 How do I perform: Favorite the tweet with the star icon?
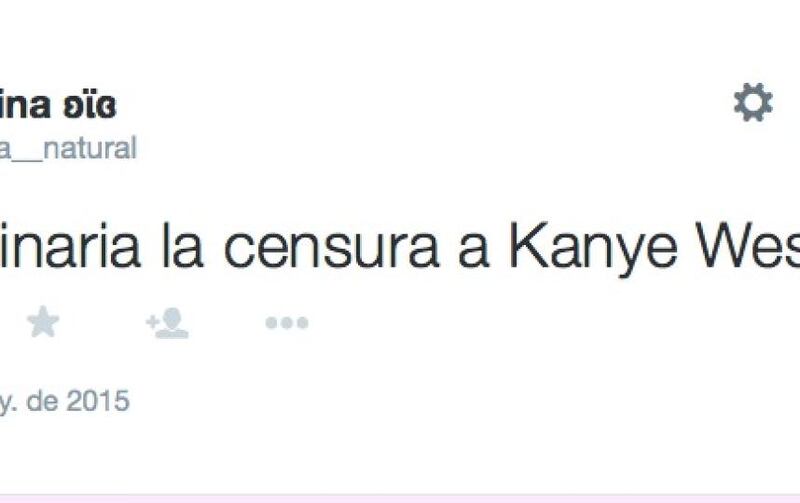(x=43, y=322)
